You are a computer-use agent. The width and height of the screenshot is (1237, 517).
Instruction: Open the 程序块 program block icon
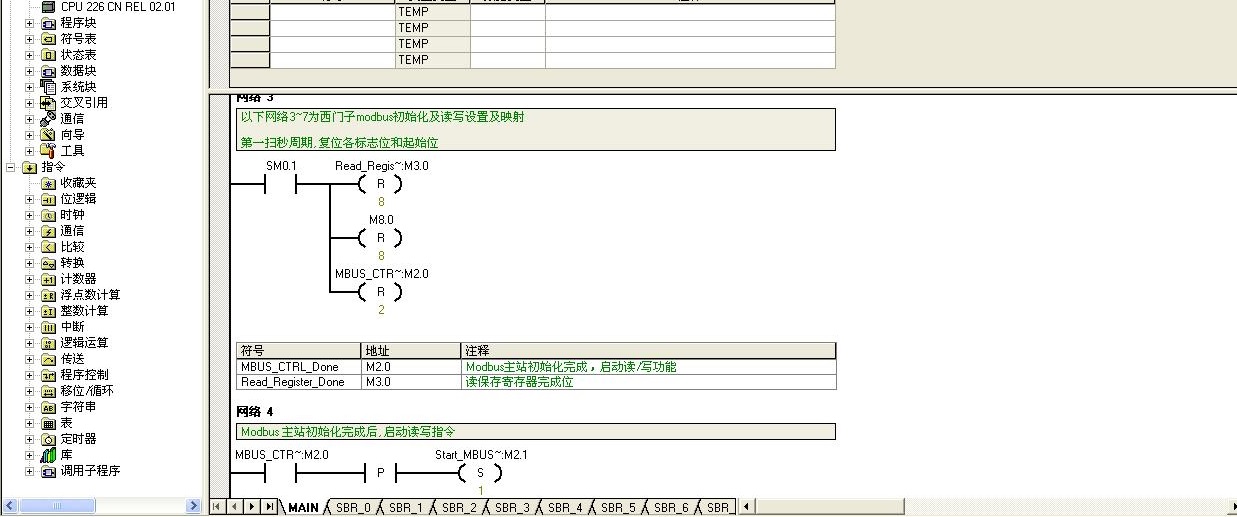point(48,22)
